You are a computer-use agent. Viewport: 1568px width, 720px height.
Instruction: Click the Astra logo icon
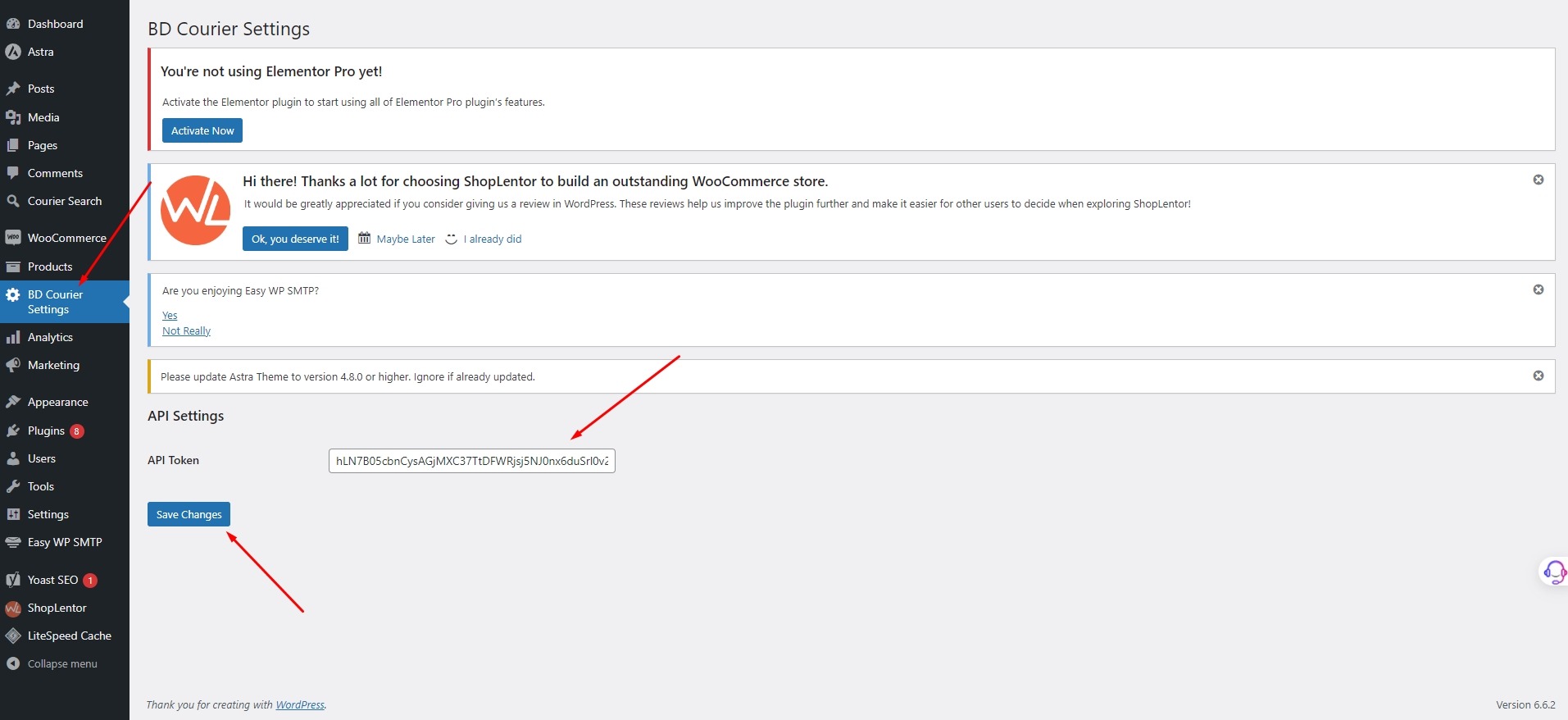click(13, 52)
